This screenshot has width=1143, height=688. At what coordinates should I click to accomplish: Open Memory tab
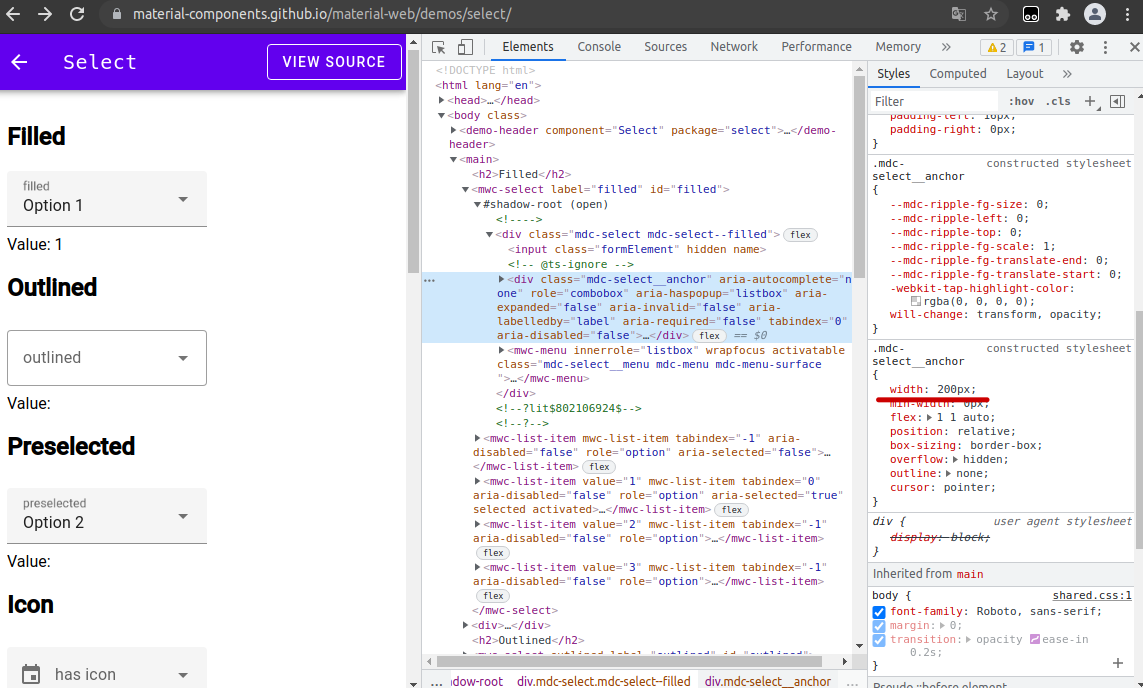coord(898,47)
